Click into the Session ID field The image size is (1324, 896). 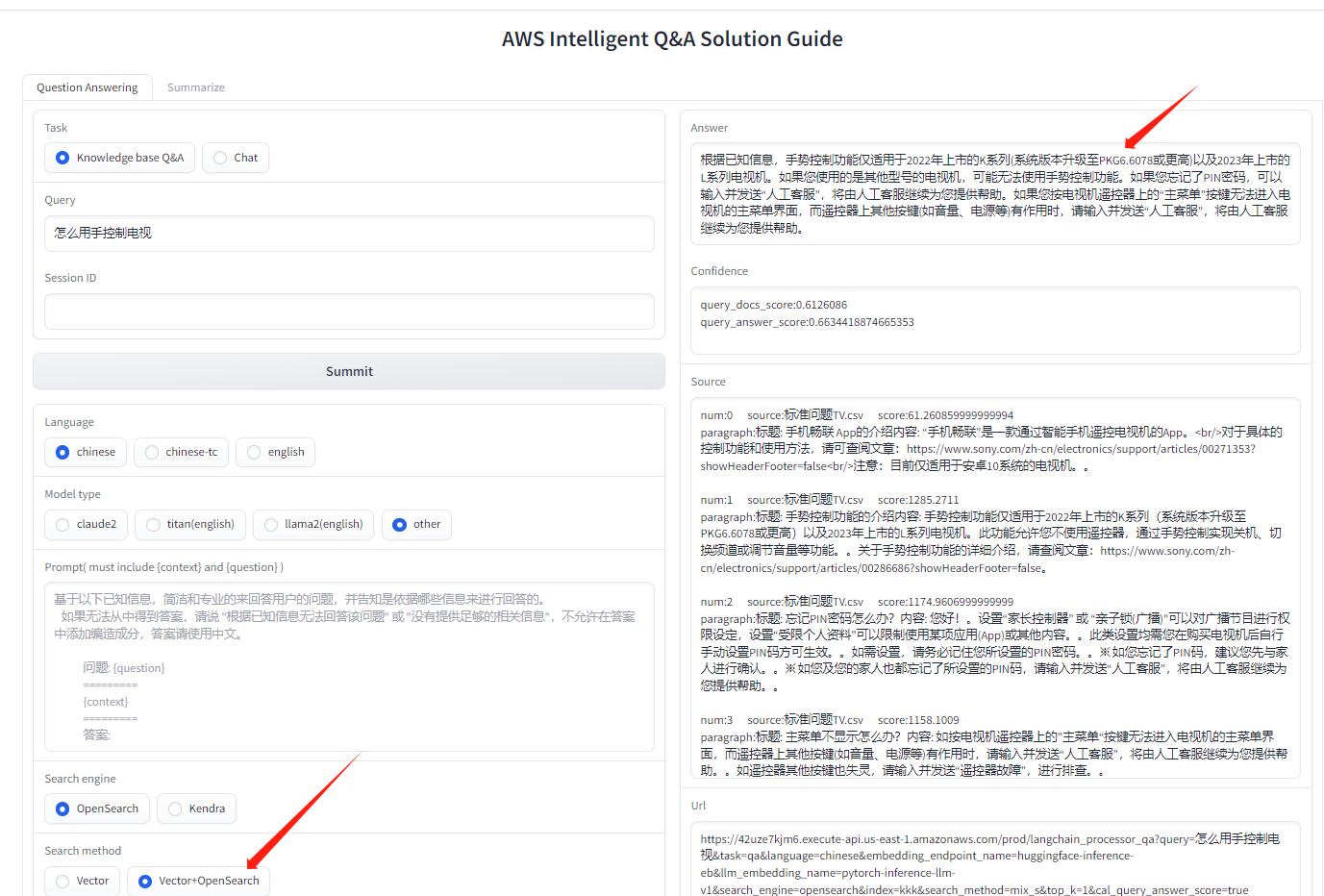[349, 311]
